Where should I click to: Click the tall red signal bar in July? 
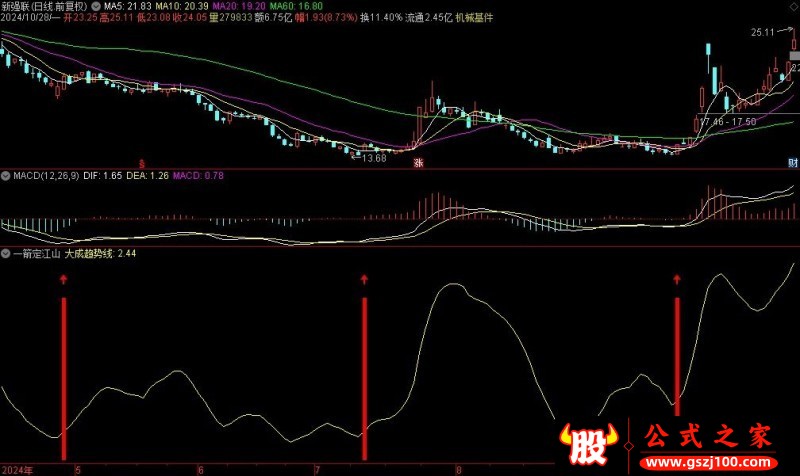click(364, 379)
